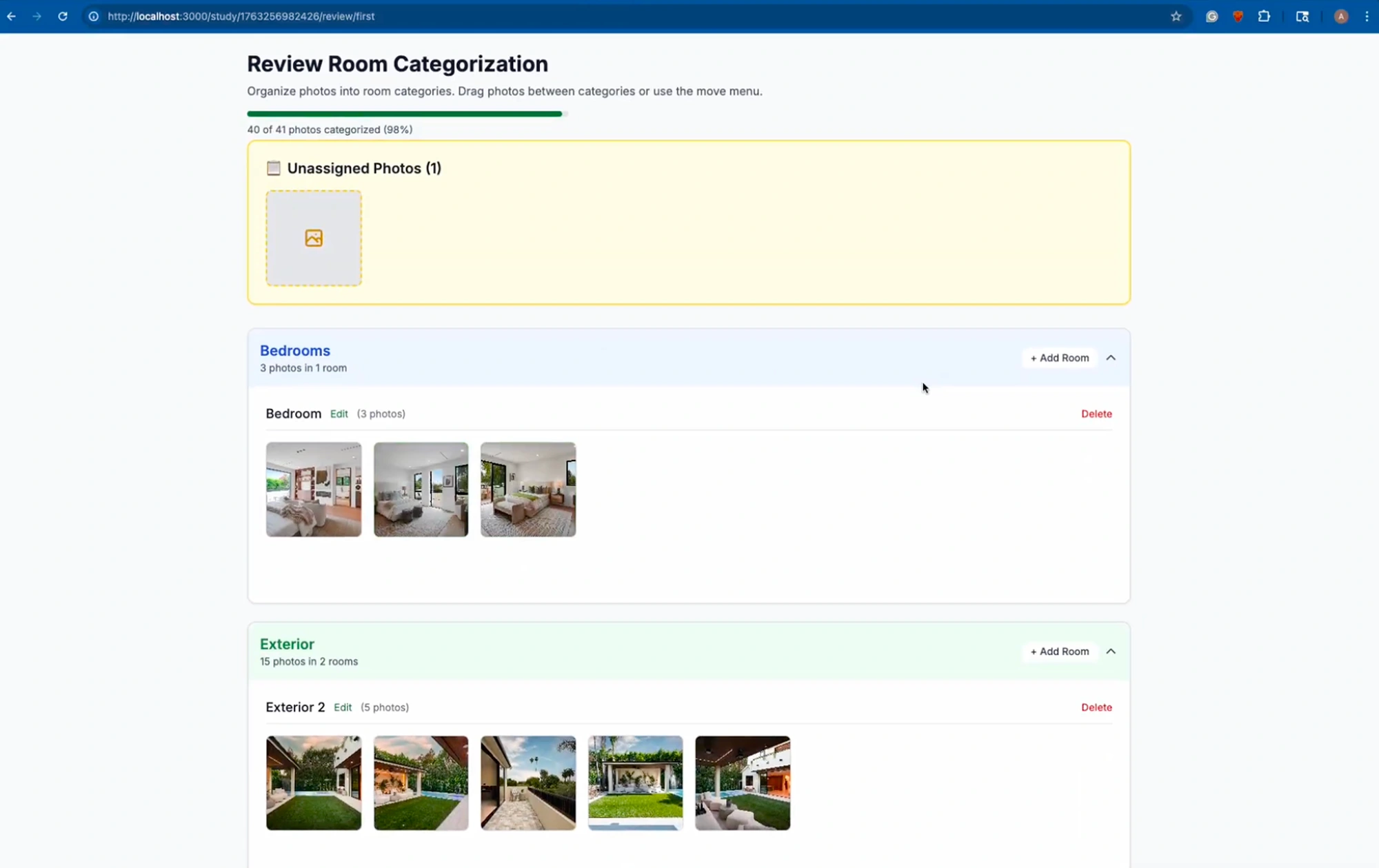The width and height of the screenshot is (1379, 868).
Task: Click '15 photos in 2 rooms' text
Action: point(309,662)
